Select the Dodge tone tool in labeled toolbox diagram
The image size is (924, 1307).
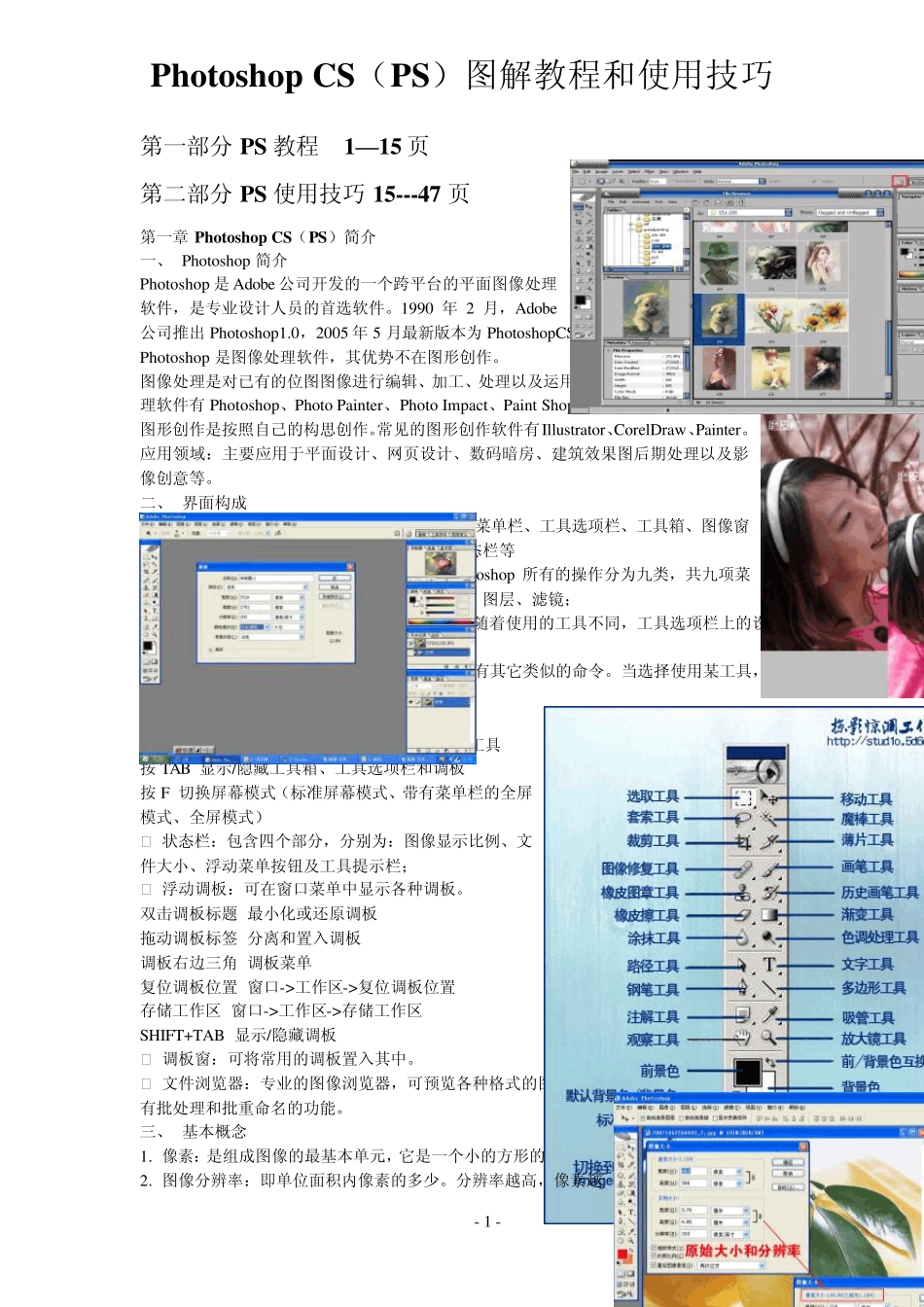[x=769, y=937]
